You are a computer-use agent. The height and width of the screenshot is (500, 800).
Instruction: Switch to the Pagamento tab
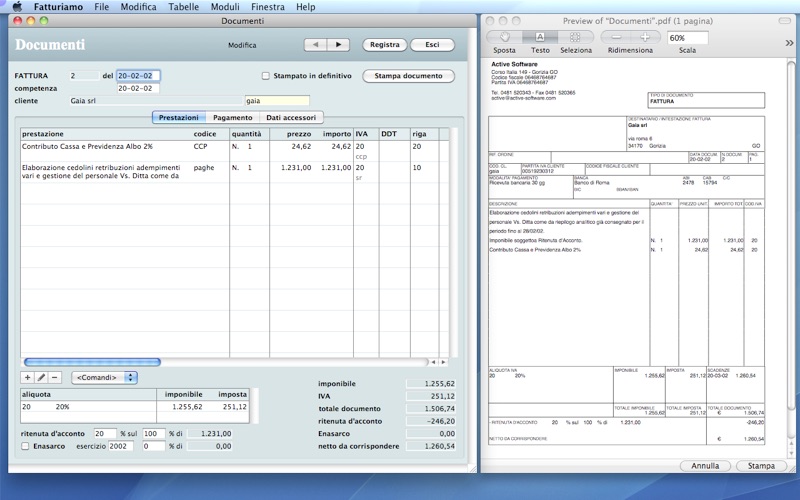pos(233,118)
